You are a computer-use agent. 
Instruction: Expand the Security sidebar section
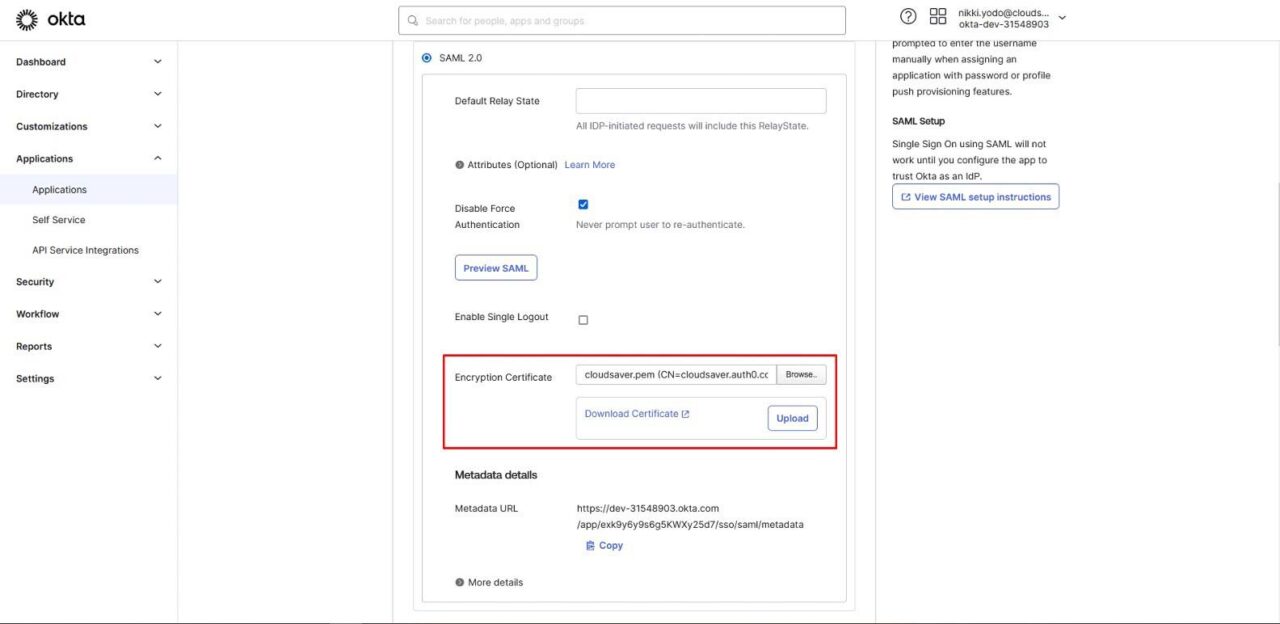(x=88, y=281)
